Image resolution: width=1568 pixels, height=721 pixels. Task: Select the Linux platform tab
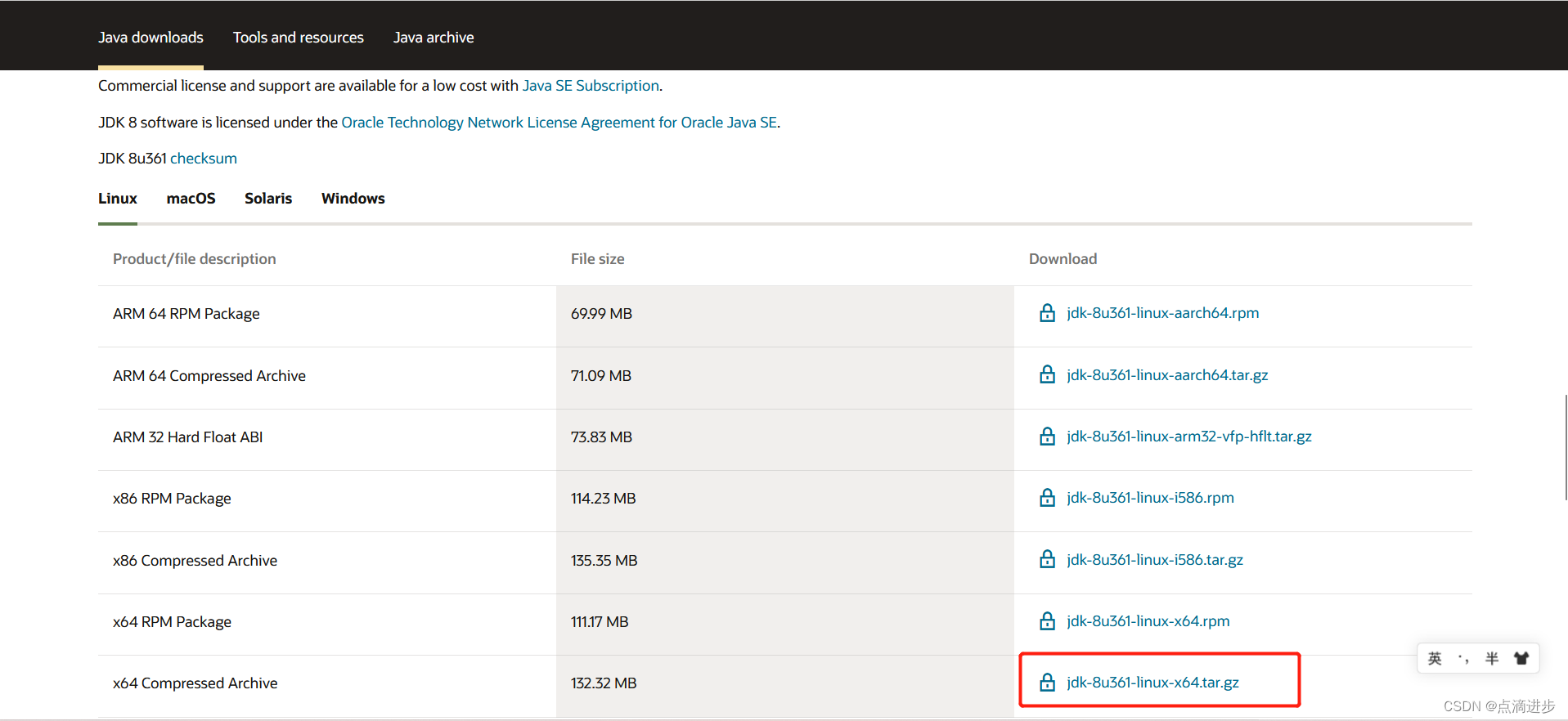[x=118, y=199]
